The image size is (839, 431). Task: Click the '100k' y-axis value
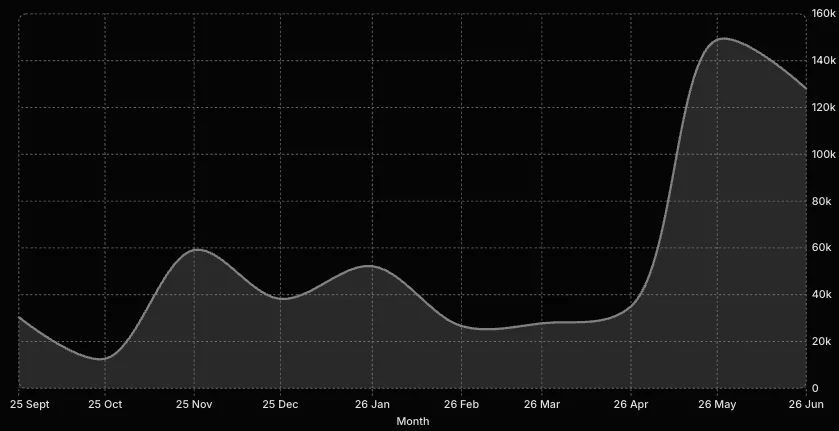[823, 154]
